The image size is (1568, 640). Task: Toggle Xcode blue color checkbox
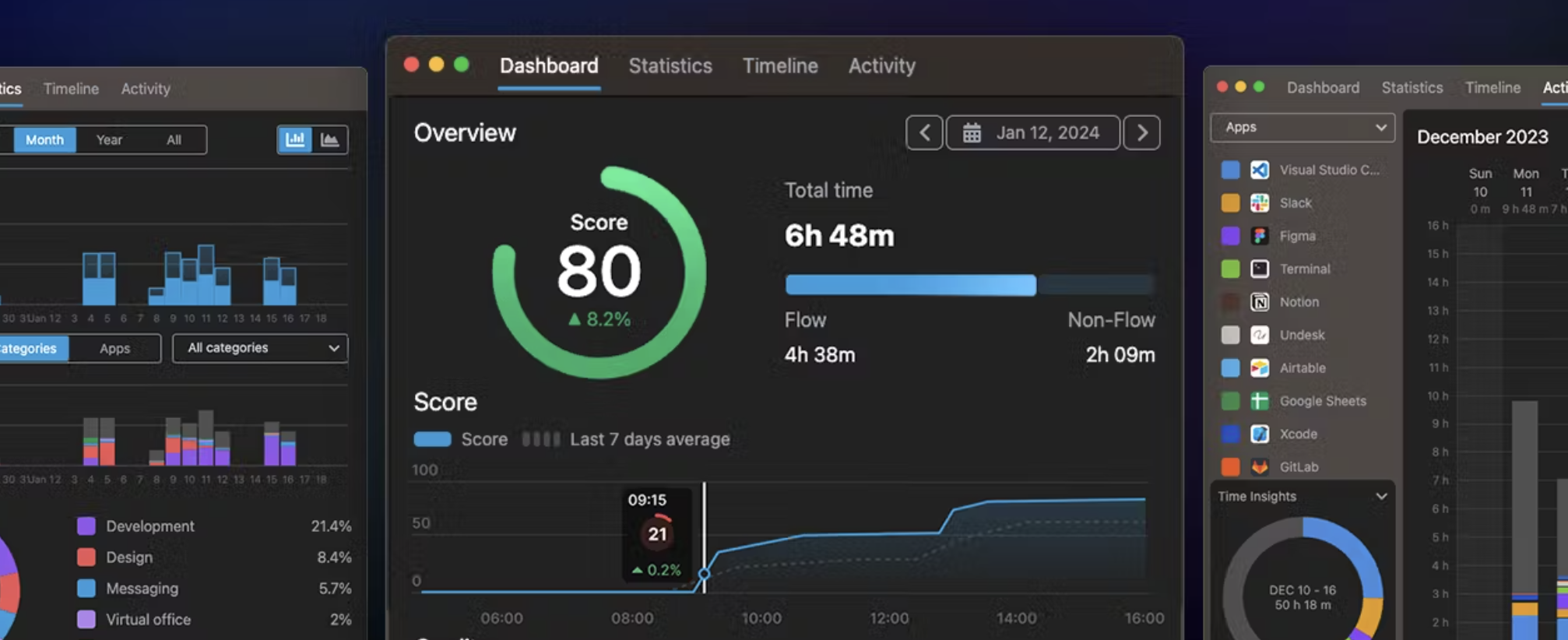(x=1230, y=434)
